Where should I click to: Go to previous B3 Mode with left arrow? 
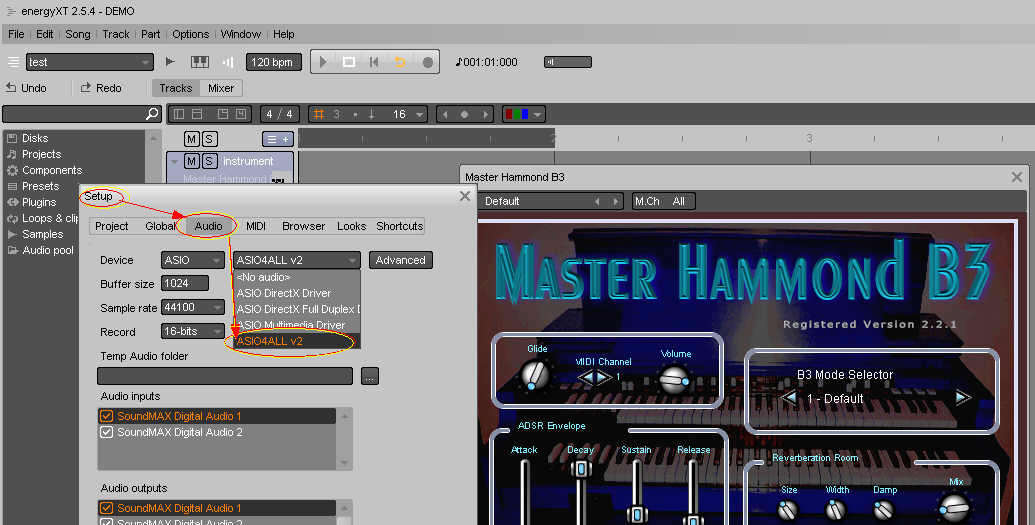[788, 398]
